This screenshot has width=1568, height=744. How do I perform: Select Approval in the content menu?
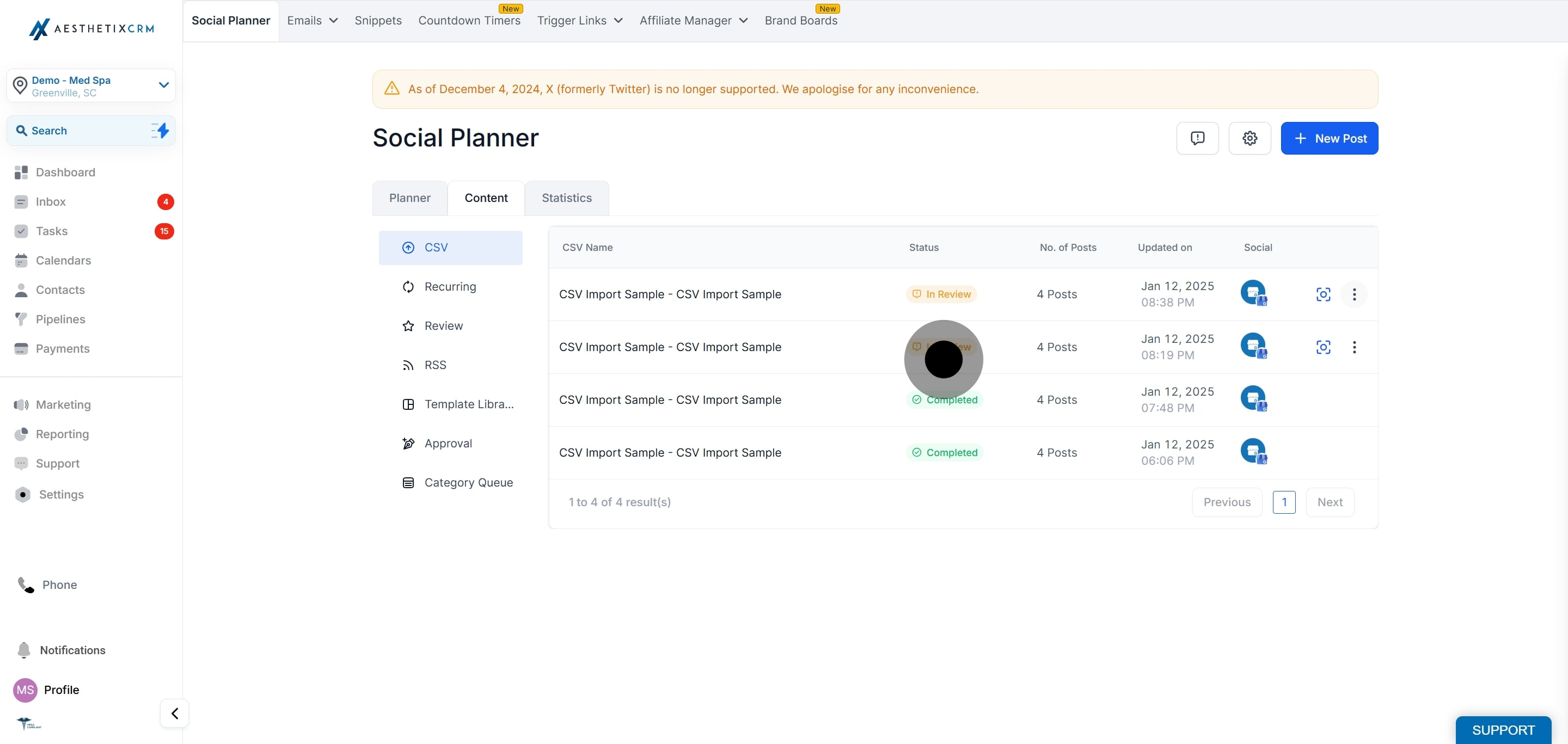click(450, 444)
